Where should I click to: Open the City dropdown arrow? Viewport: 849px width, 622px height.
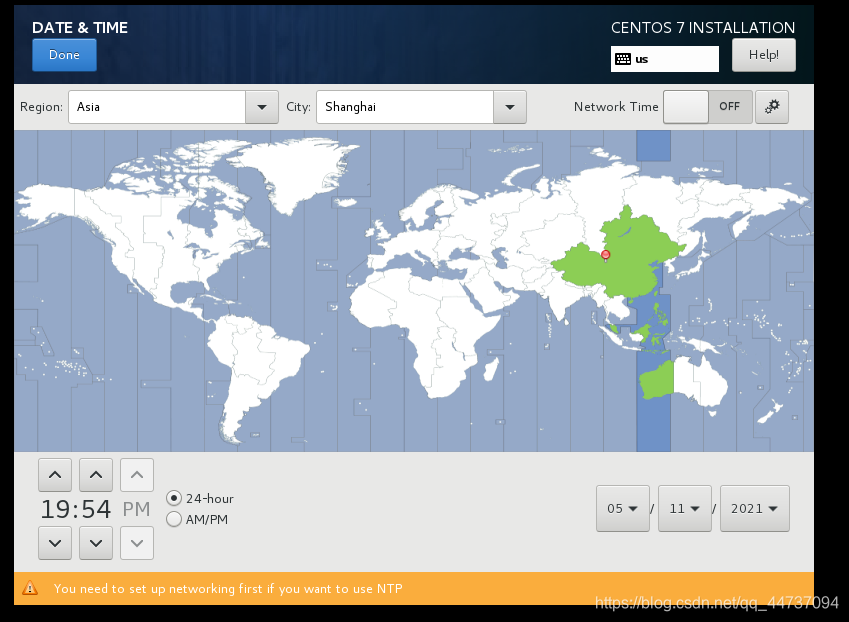pos(510,107)
